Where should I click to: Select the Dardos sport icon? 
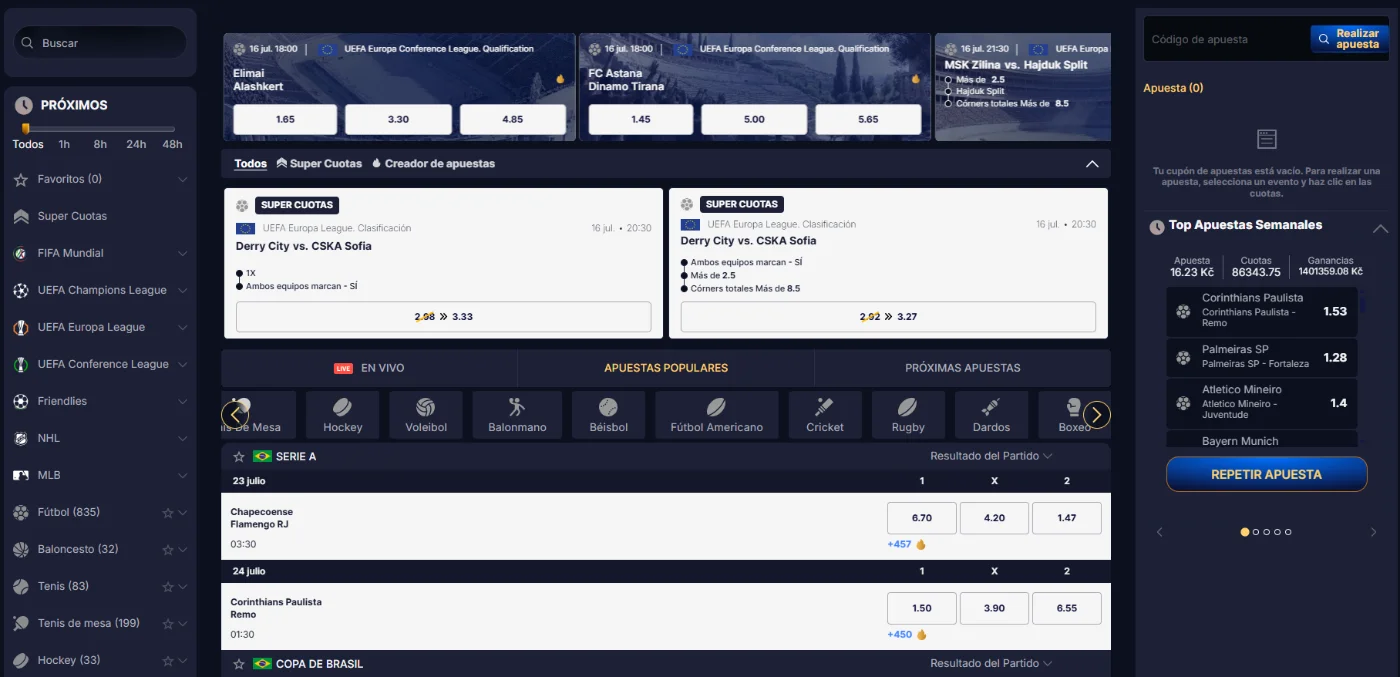coord(991,415)
